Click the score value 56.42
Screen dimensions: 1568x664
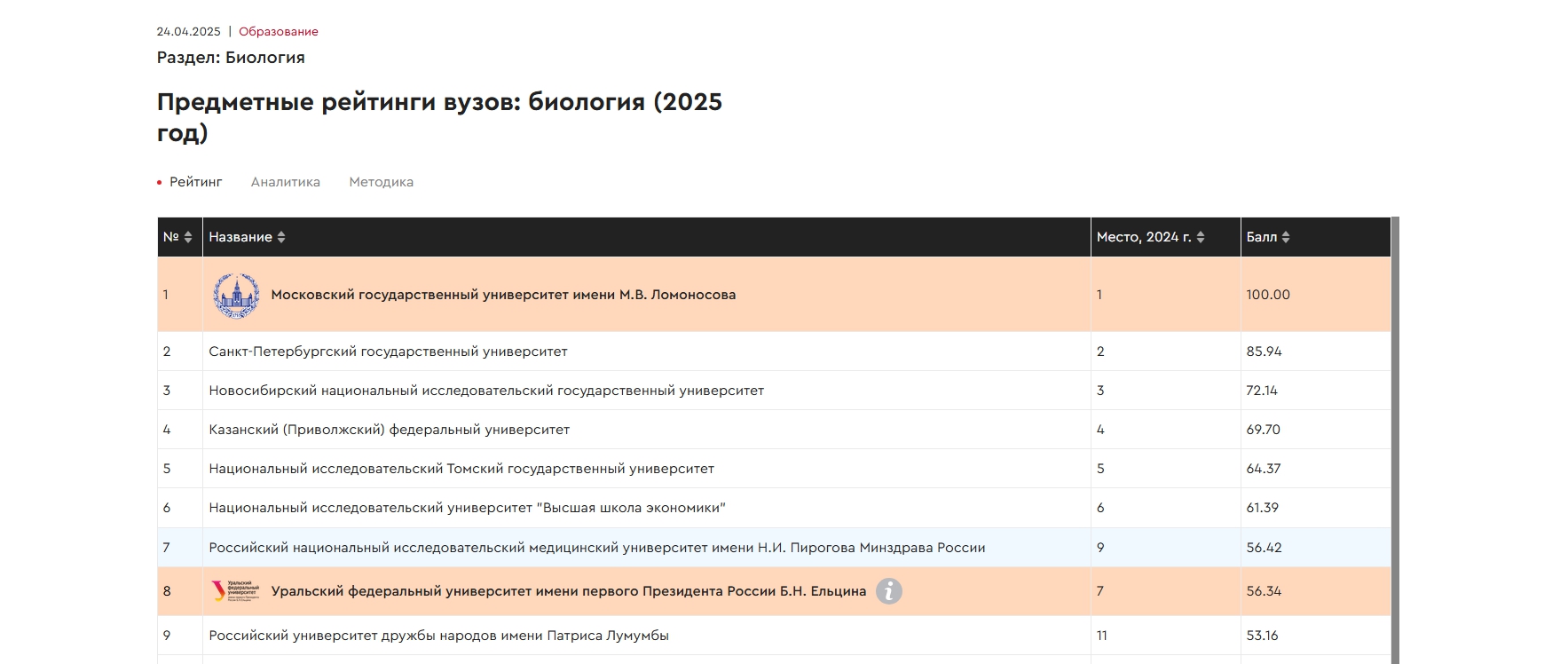pyautogui.click(x=1264, y=548)
